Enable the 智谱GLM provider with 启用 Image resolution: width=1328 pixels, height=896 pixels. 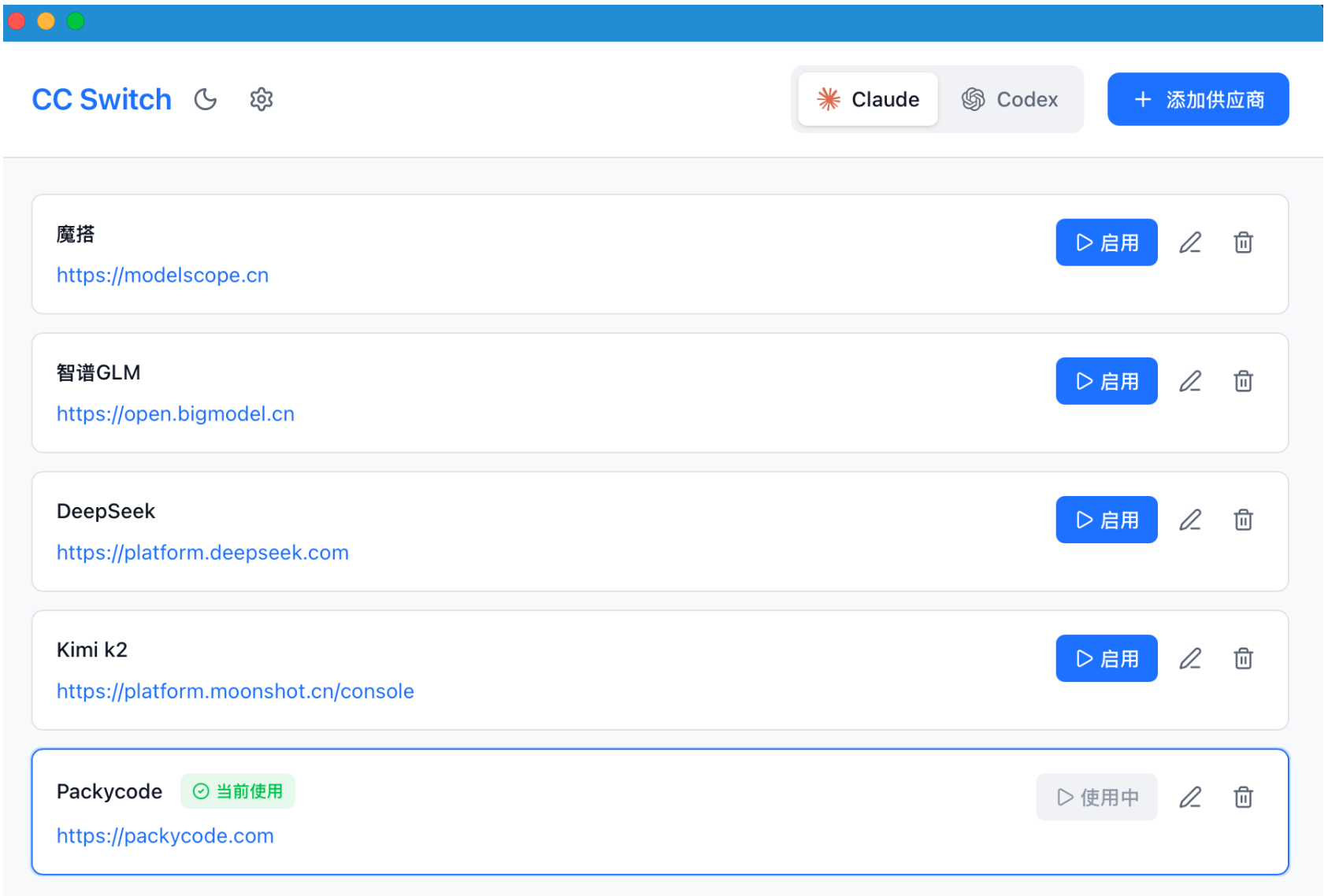(x=1107, y=381)
